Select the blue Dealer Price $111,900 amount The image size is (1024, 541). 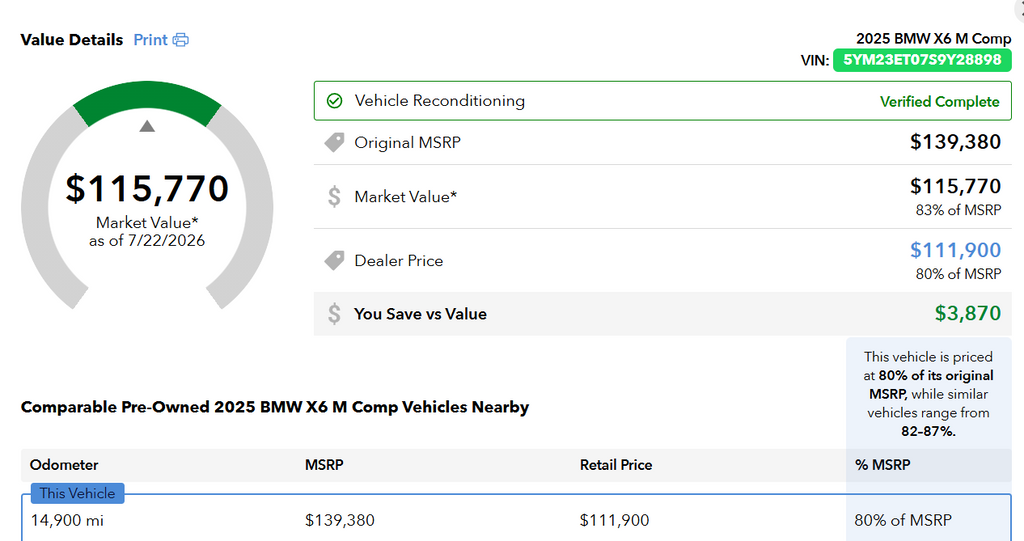(955, 250)
